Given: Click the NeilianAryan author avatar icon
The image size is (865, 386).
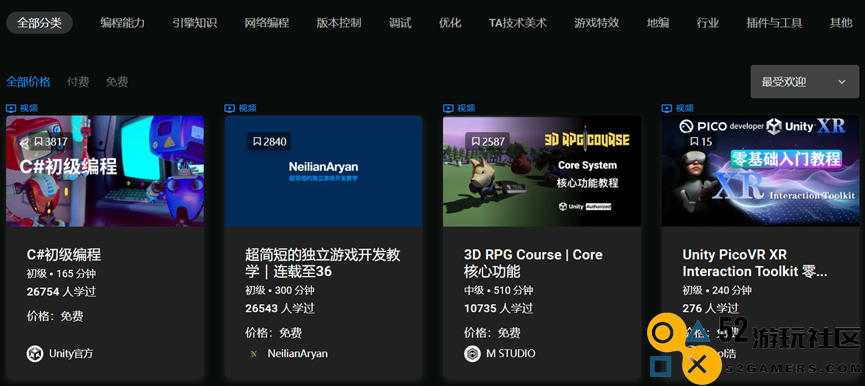Looking at the screenshot, I should [x=253, y=354].
